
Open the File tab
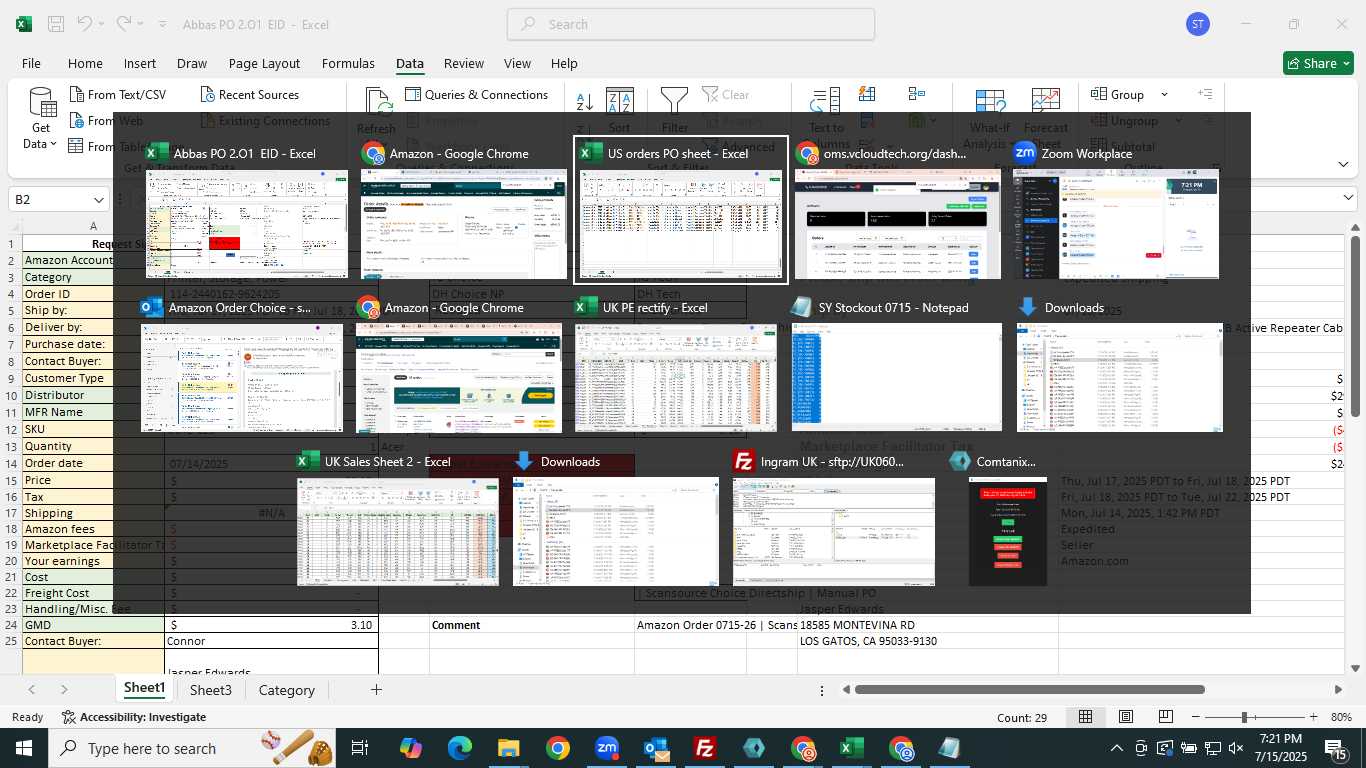click(31, 63)
